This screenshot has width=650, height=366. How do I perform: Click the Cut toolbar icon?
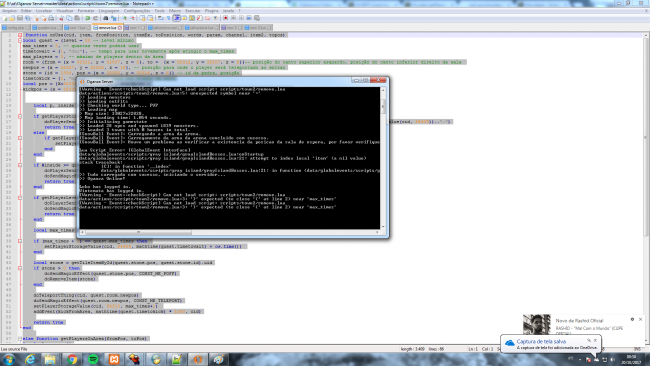pos(61,18)
